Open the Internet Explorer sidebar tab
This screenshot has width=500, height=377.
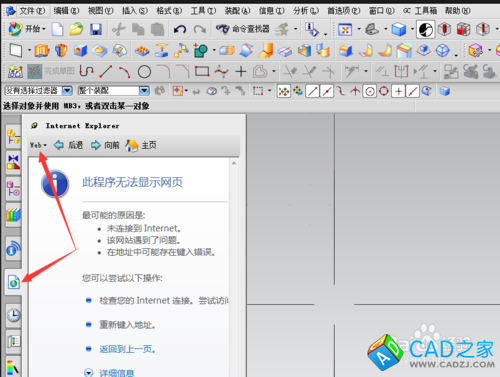(14, 282)
